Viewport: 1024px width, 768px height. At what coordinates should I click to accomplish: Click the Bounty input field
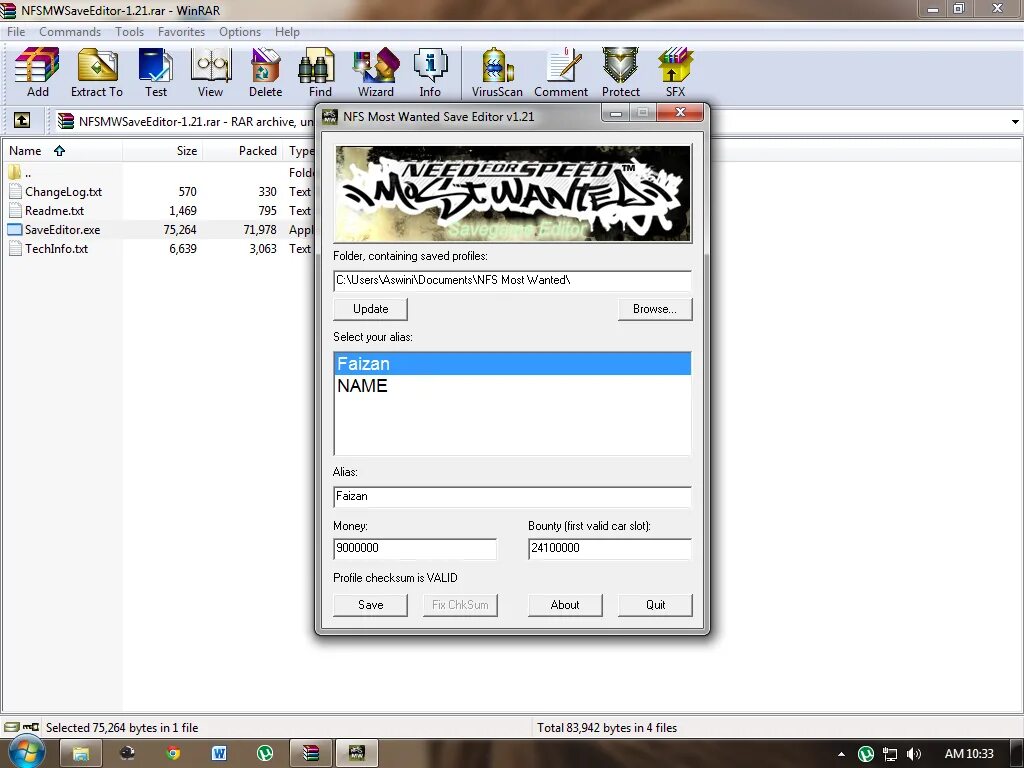coord(609,548)
